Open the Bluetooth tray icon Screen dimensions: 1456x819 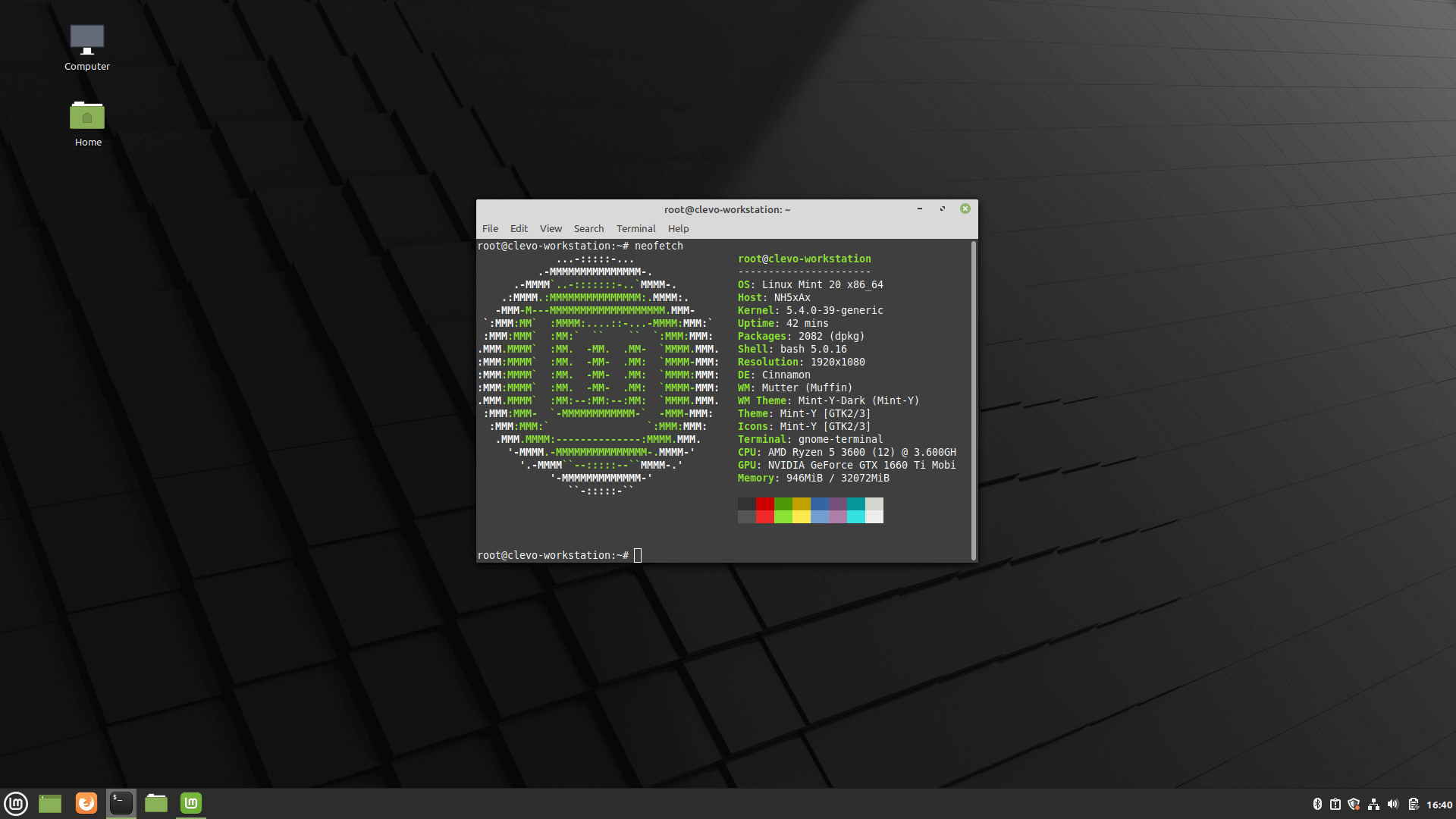click(x=1317, y=804)
